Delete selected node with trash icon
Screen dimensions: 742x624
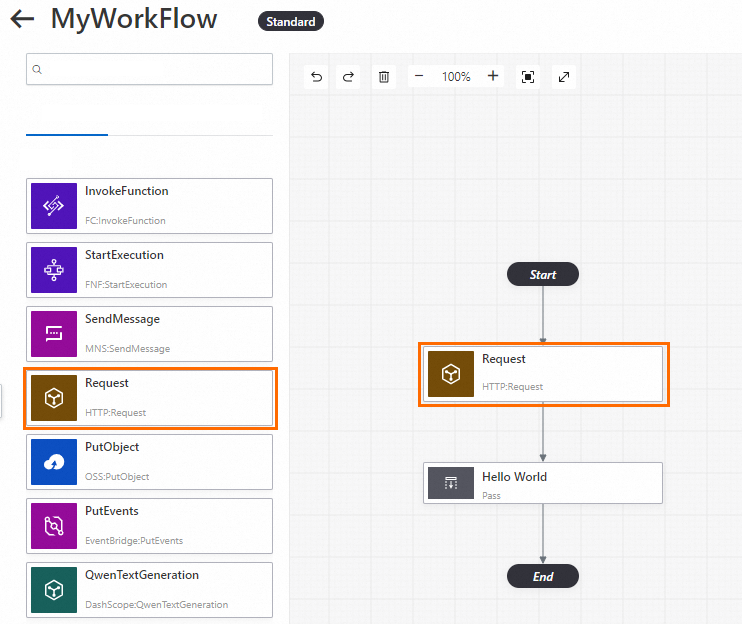(384, 77)
